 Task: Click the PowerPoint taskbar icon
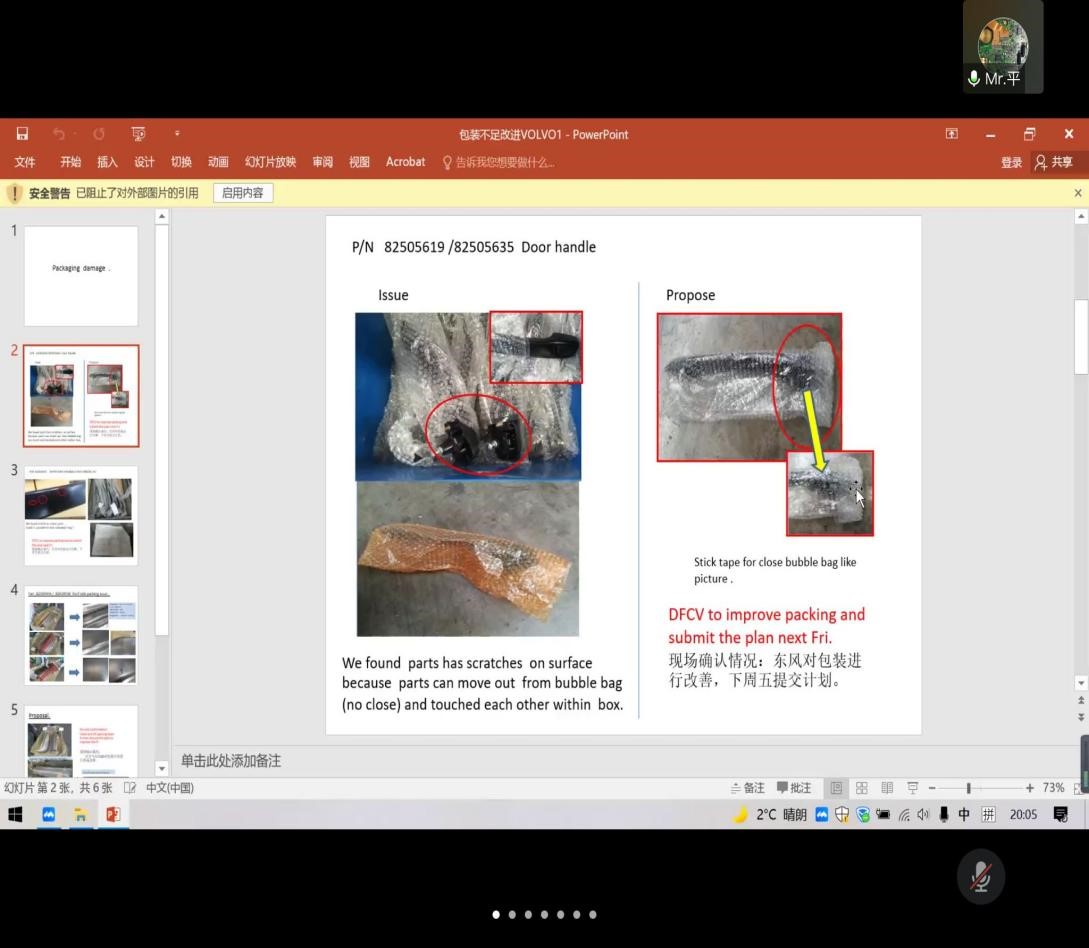point(113,815)
